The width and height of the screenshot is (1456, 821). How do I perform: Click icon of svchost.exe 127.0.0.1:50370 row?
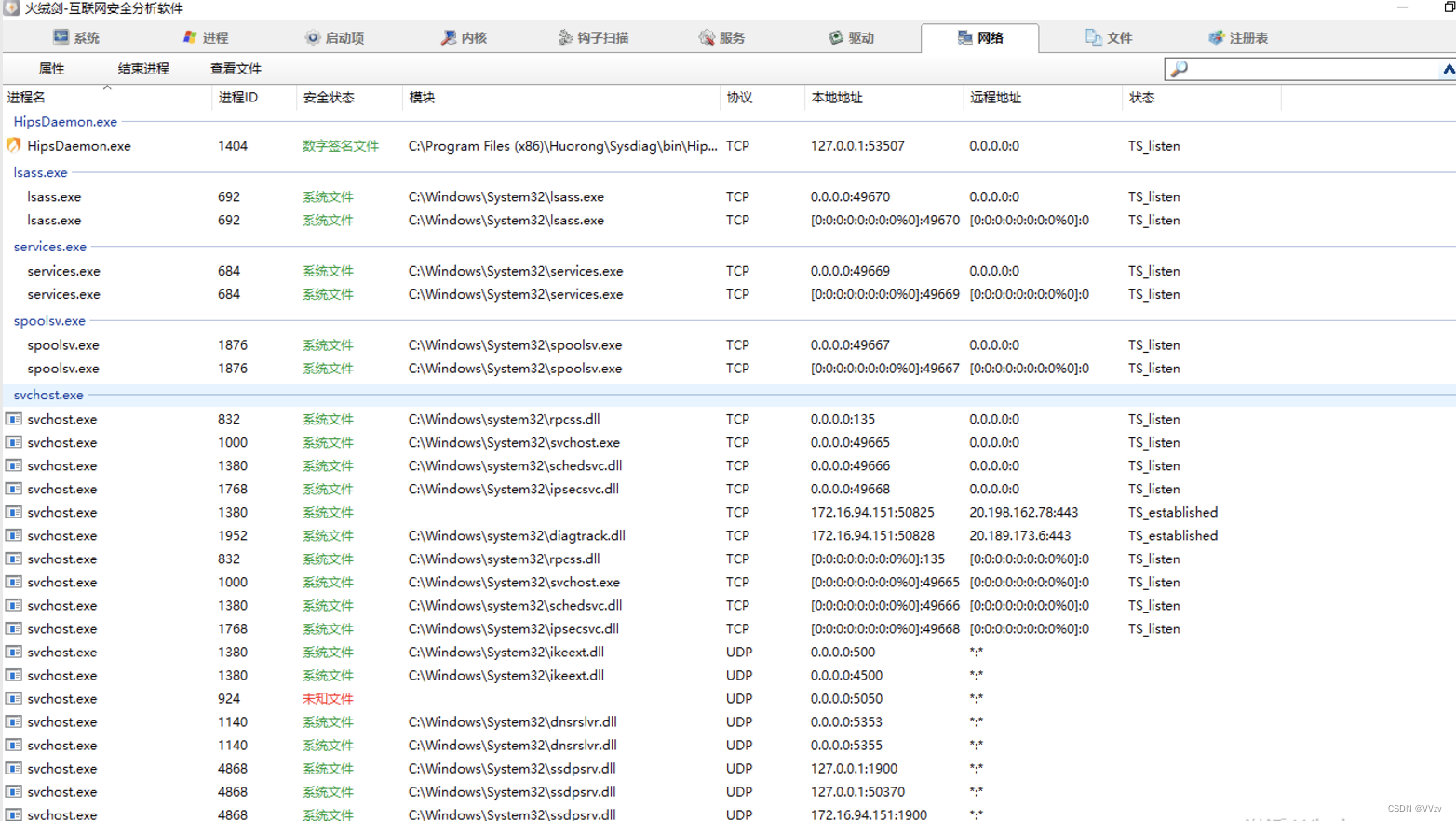(x=14, y=791)
